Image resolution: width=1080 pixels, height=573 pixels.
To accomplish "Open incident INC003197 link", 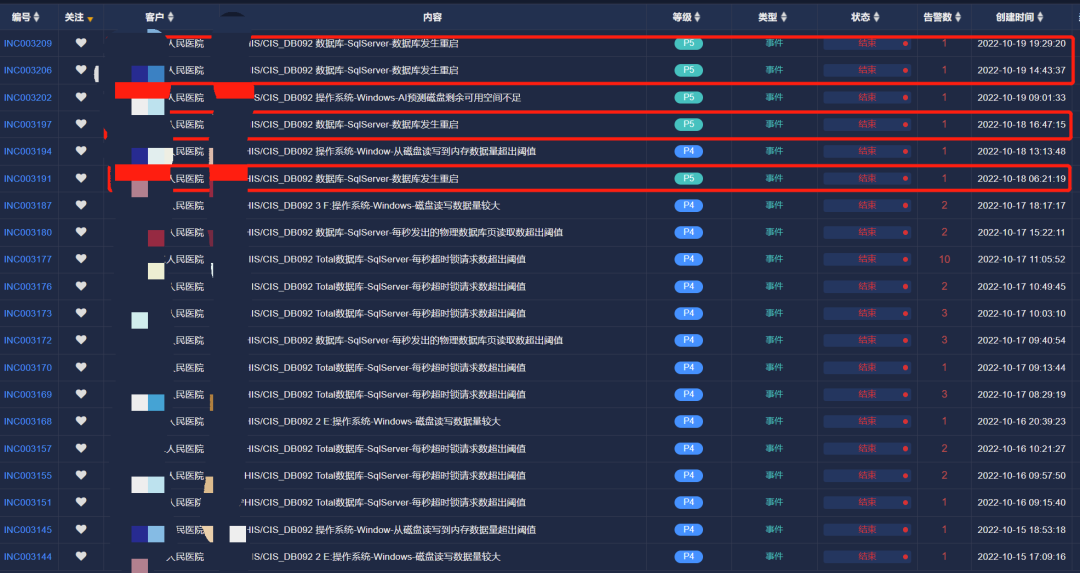I will pyautogui.click(x=28, y=125).
